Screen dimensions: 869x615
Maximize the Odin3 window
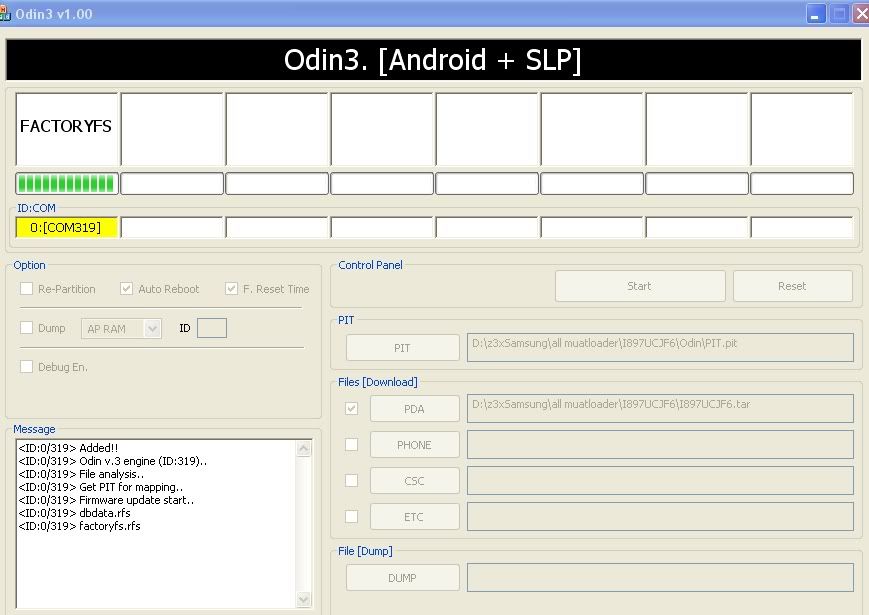tap(839, 14)
